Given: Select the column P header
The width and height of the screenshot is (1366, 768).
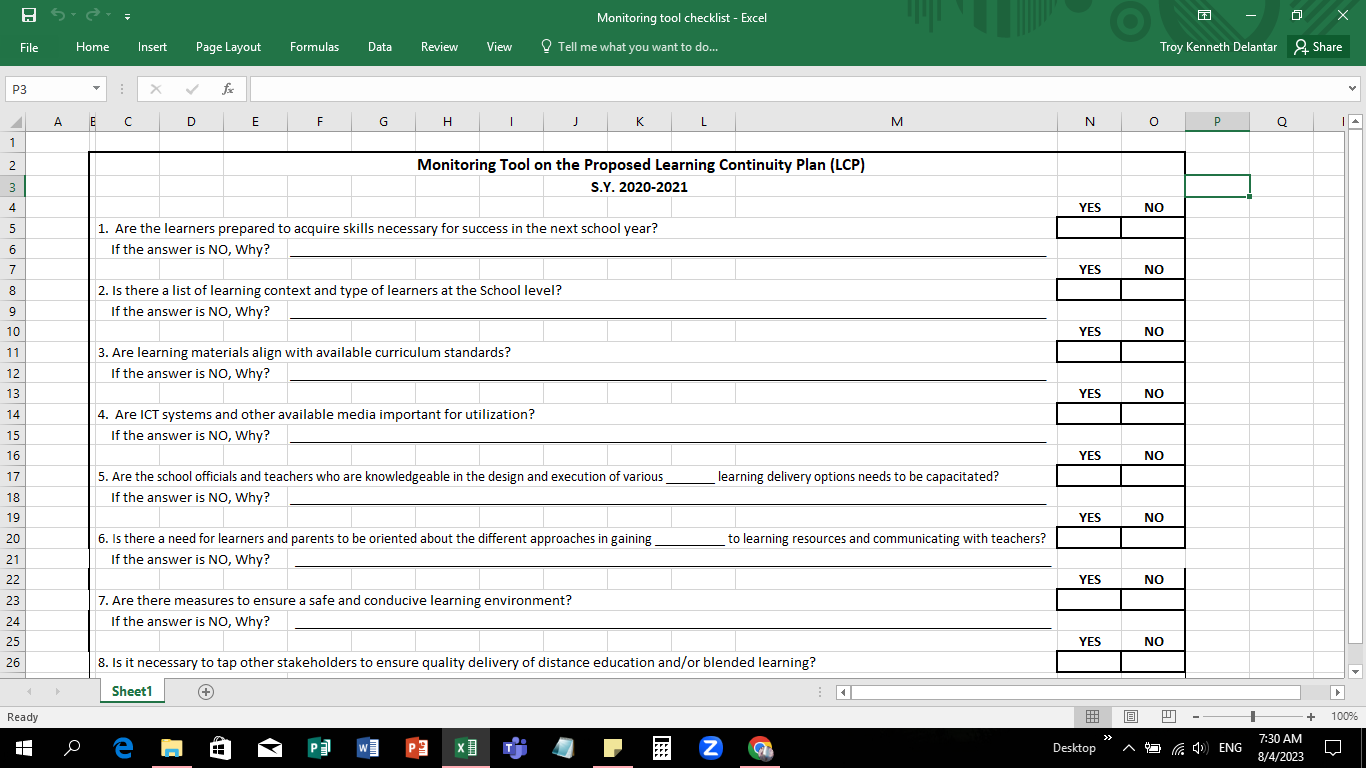Looking at the screenshot, I should click(1217, 122).
